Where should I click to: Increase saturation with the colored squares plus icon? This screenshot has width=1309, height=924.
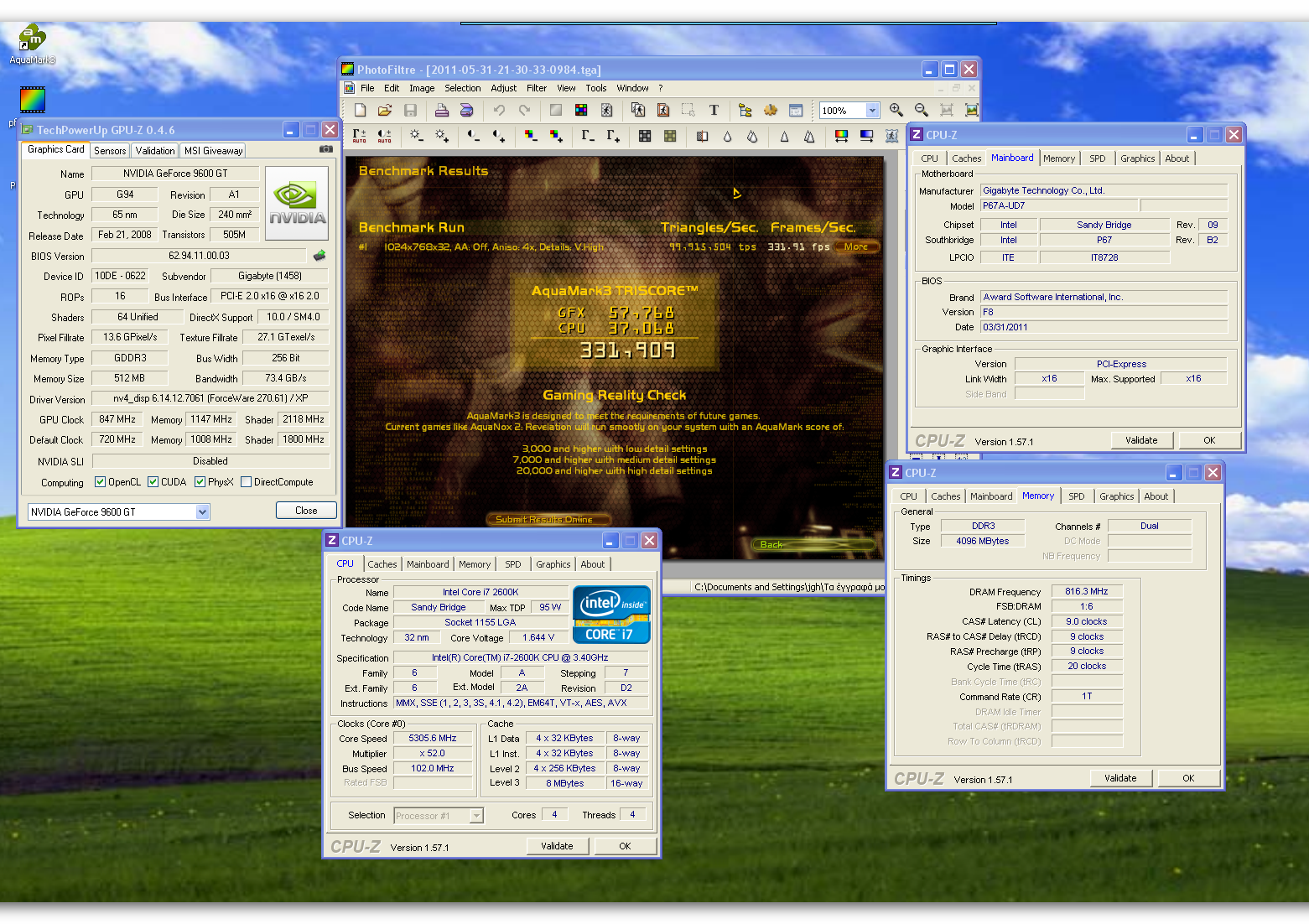point(556,136)
